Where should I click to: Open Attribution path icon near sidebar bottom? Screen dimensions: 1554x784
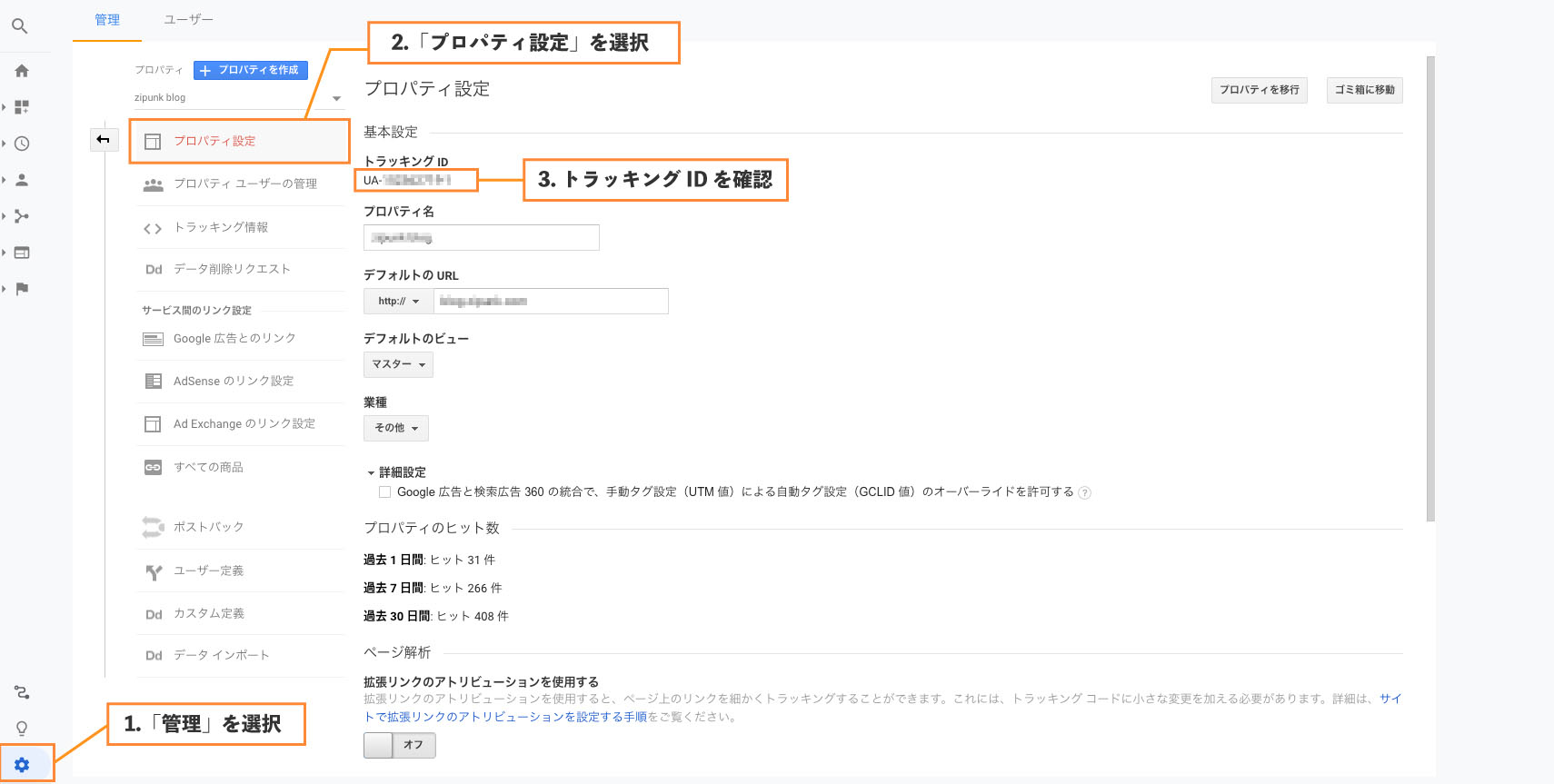coord(22,692)
